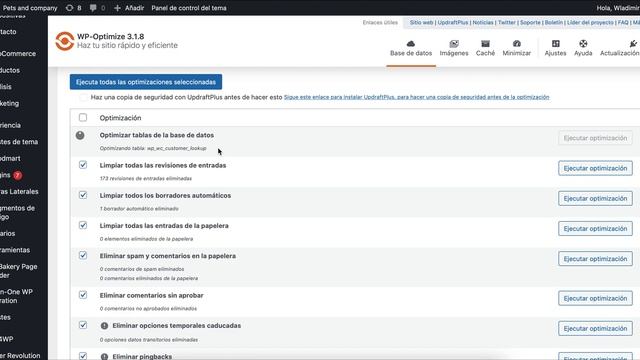Open Barras Laterales in the sidebar
The width and height of the screenshot is (640, 360).
(19, 191)
